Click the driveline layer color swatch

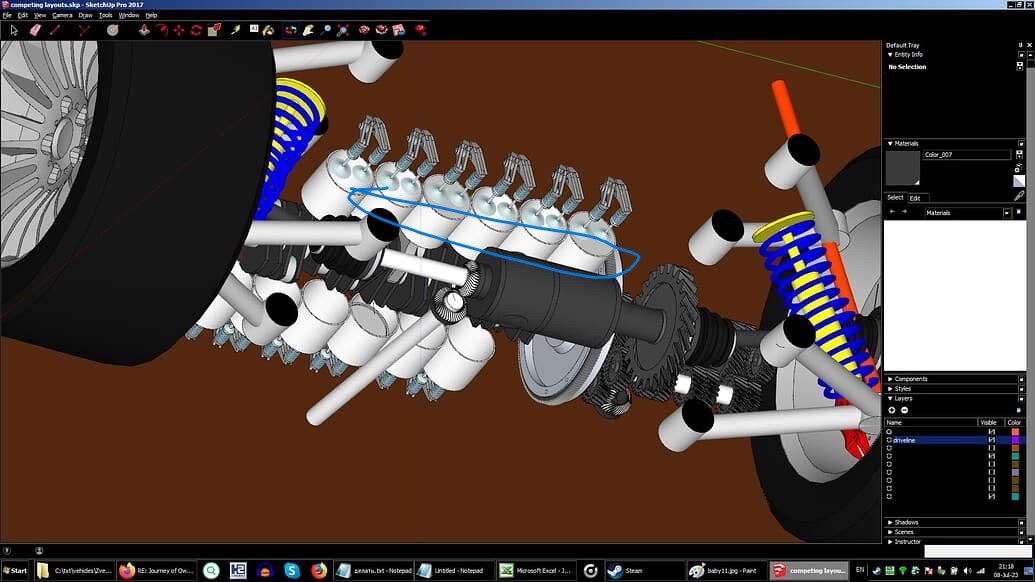[1015, 440]
